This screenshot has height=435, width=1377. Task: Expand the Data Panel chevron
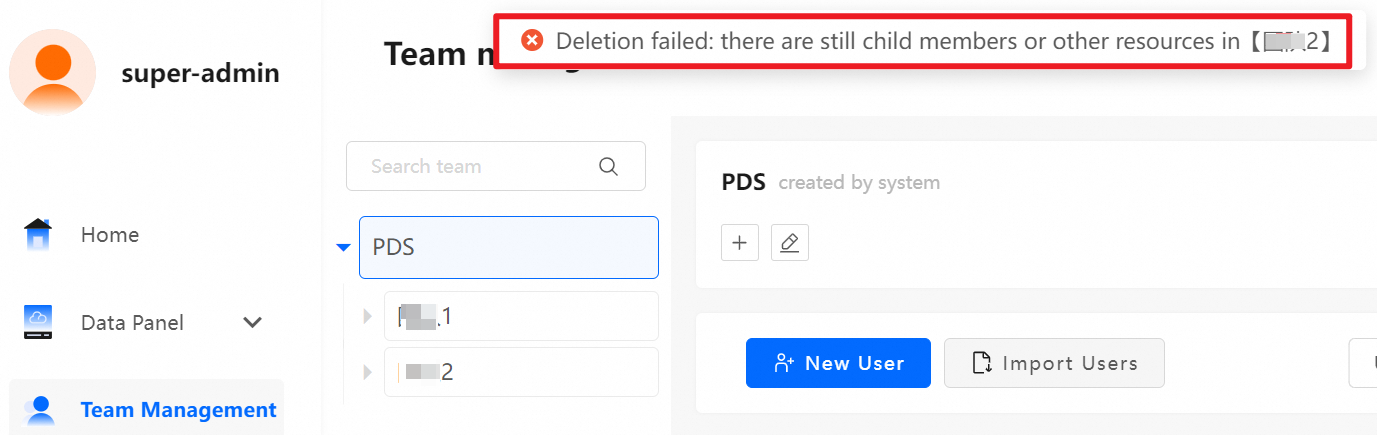[x=253, y=322]
